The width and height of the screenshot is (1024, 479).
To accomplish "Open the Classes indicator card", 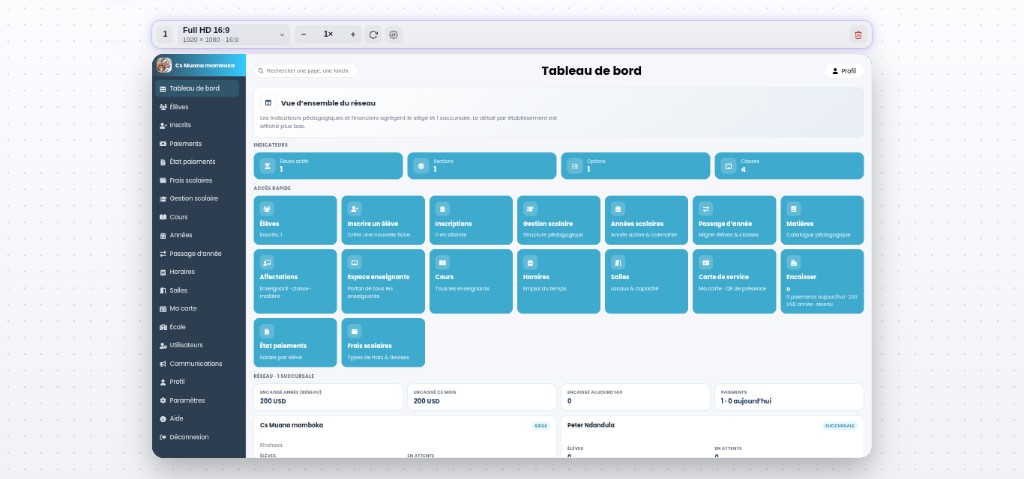I will [x=789, y=166].
